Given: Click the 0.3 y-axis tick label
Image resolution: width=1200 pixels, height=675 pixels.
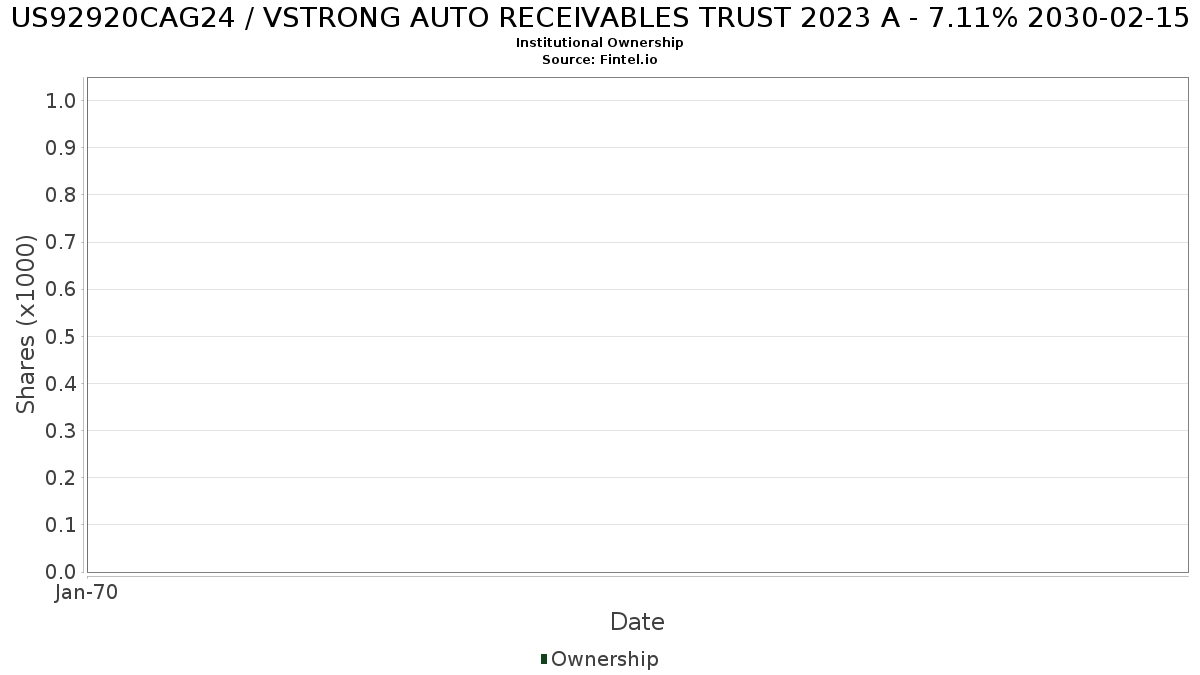Looking at the screenshot, I should [61, 430].
